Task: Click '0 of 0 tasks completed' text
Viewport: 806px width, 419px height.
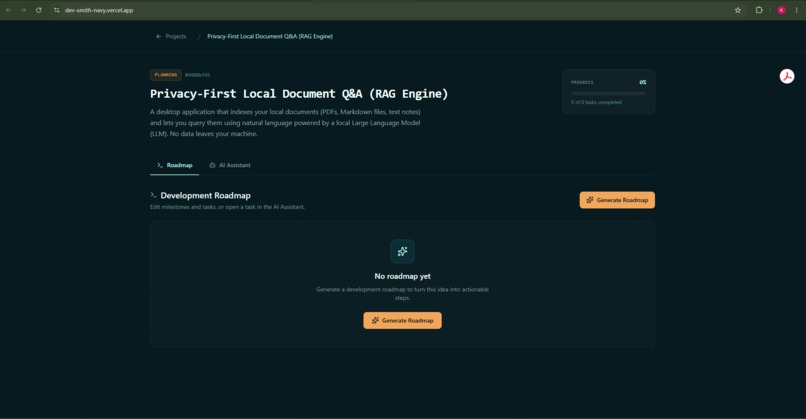Action: coord(596,102)
